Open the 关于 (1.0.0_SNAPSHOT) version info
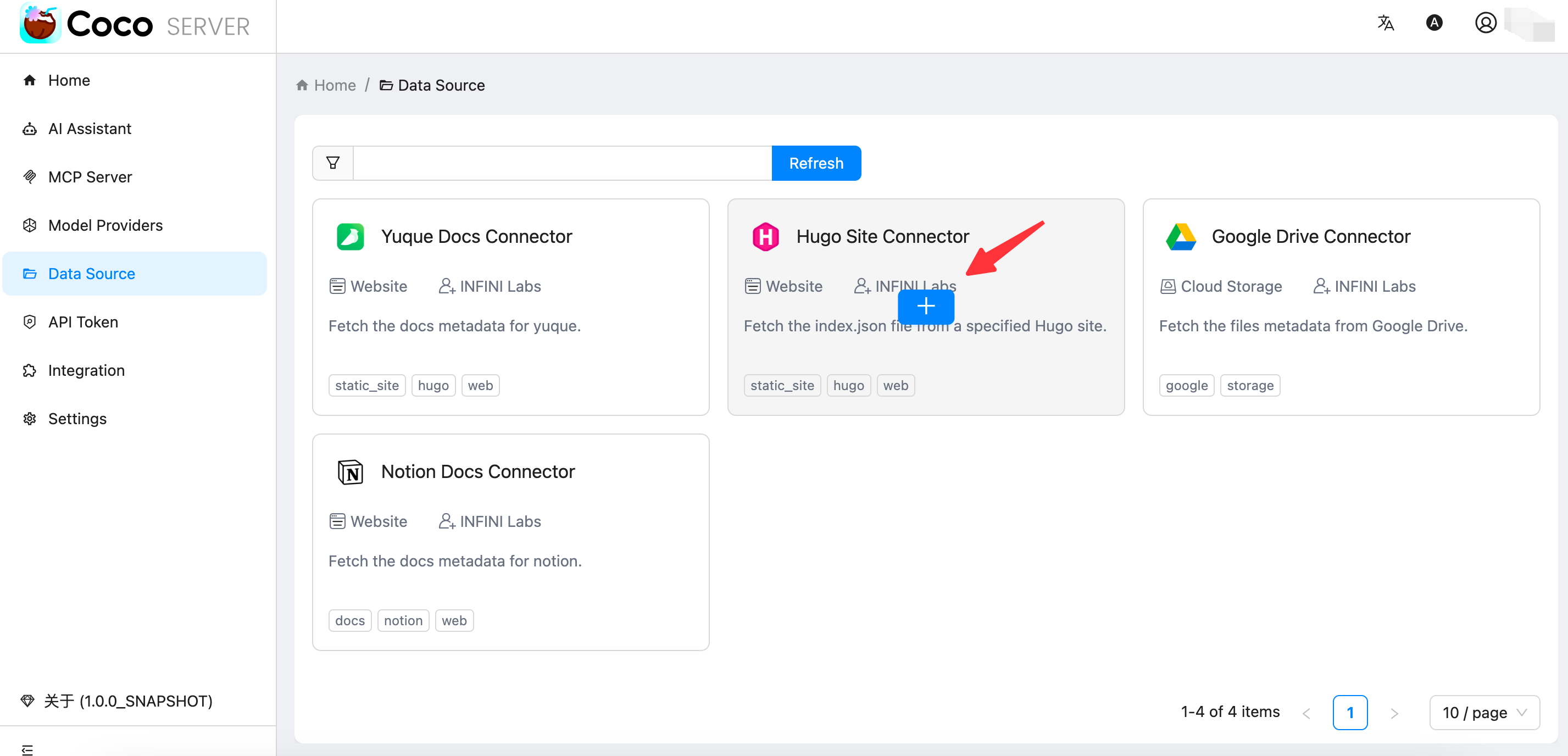 128,701
